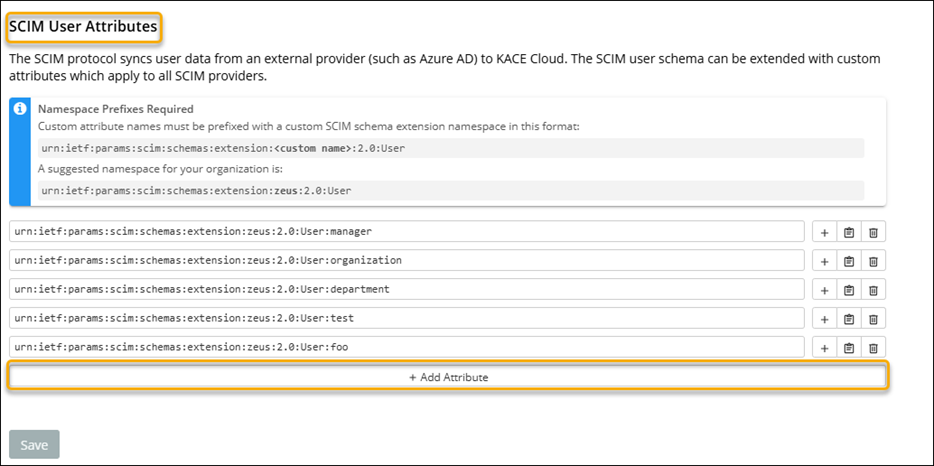Image resolution: width=934 pixels, height=466 pixels.
Task: Click plus icon beside the test attribute
Action: coord(825,319)
